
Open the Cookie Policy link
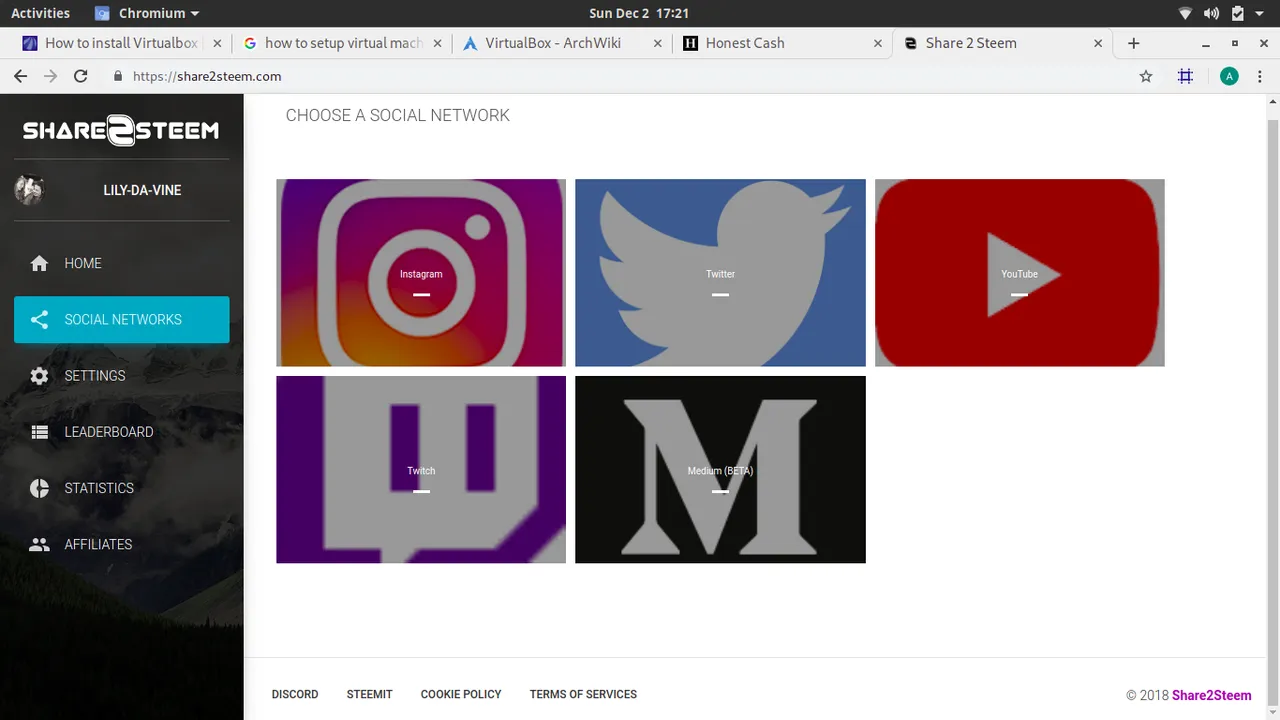461,694
